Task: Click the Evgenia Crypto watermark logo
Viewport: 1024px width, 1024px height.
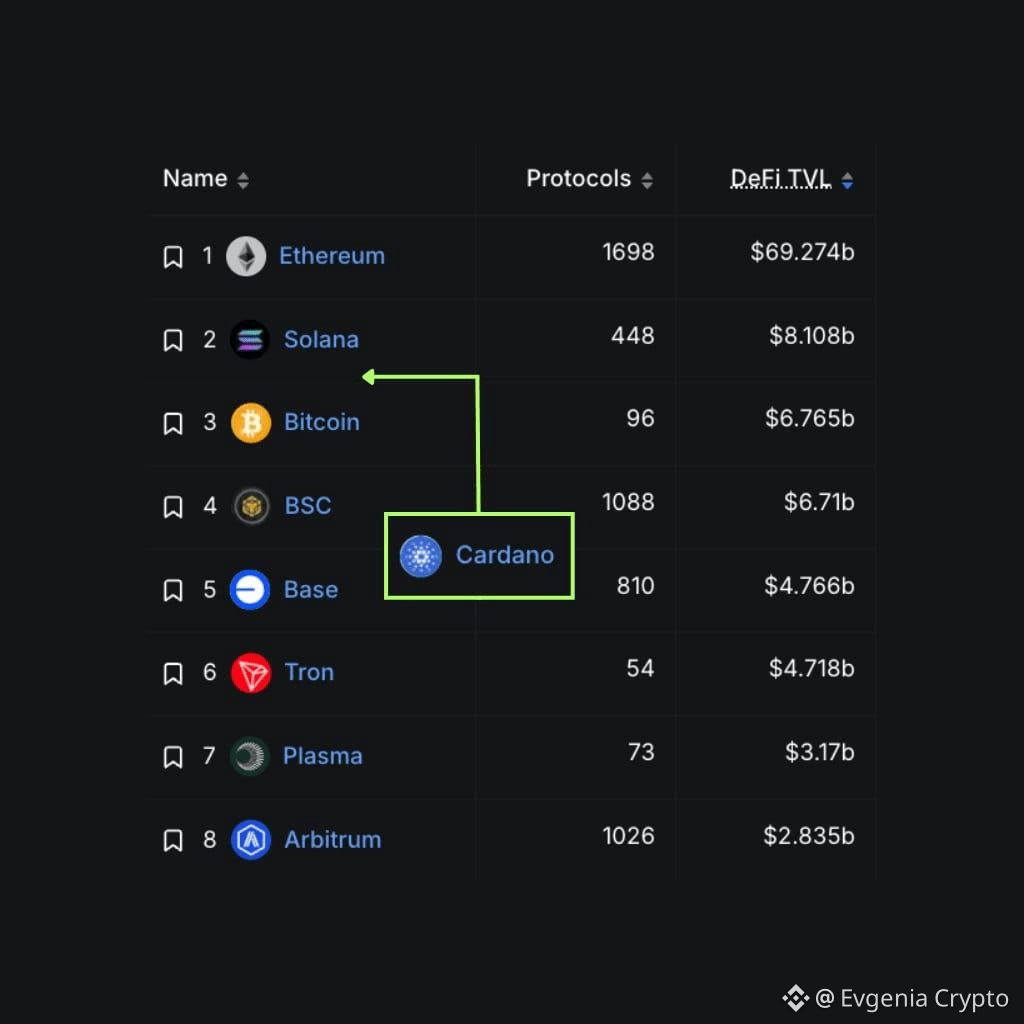Action: (x=793, y=997)
